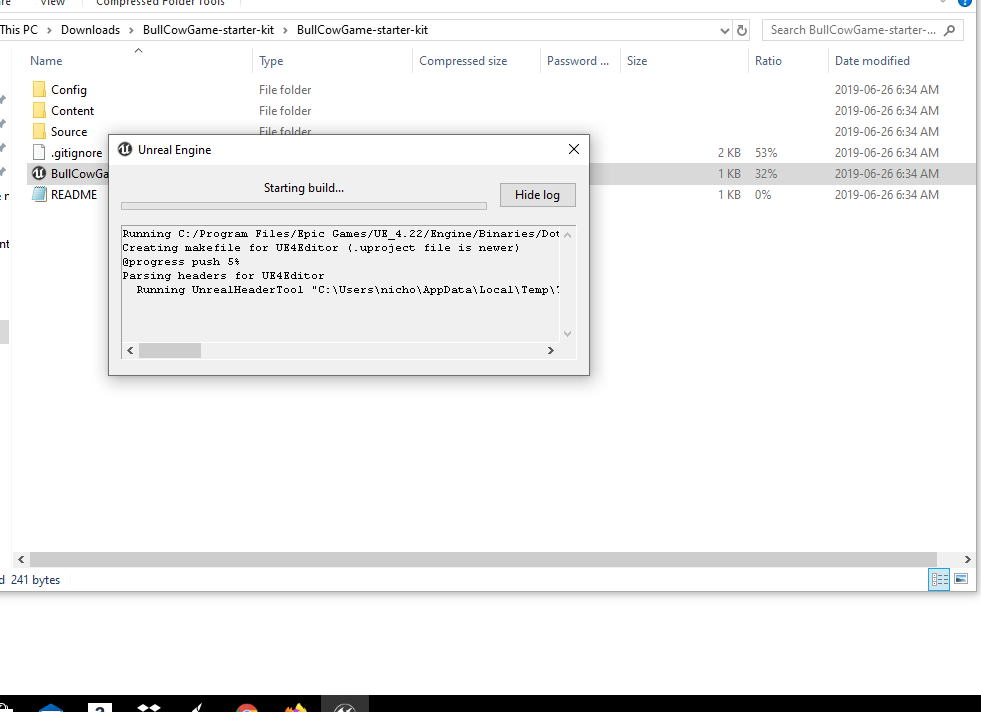
Task: Go to This PC in breadcrumb
Action: coord(19,30)
